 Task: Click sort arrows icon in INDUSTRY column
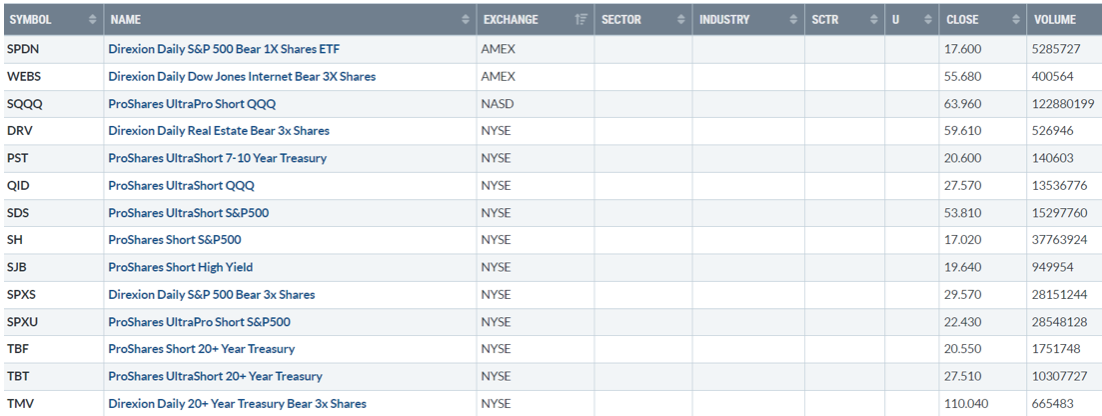click(793, 20)
